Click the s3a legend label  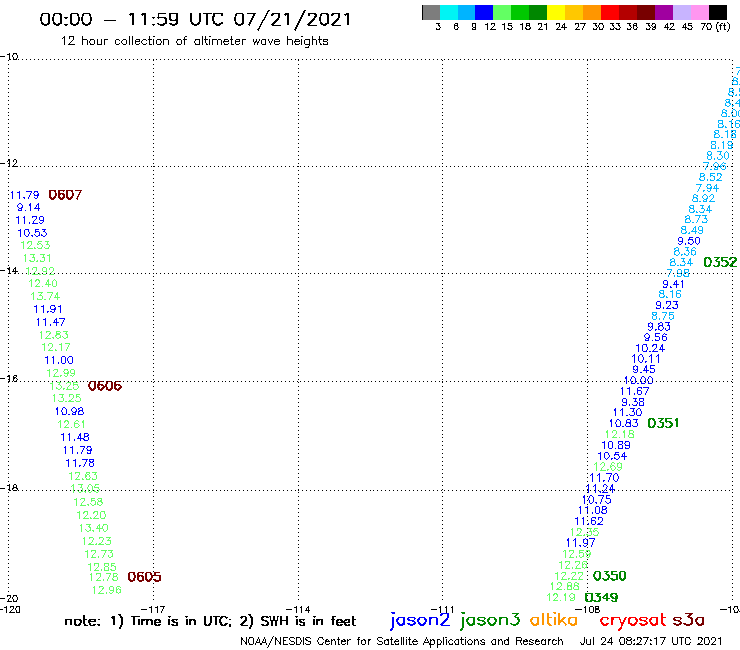point(688,620)
